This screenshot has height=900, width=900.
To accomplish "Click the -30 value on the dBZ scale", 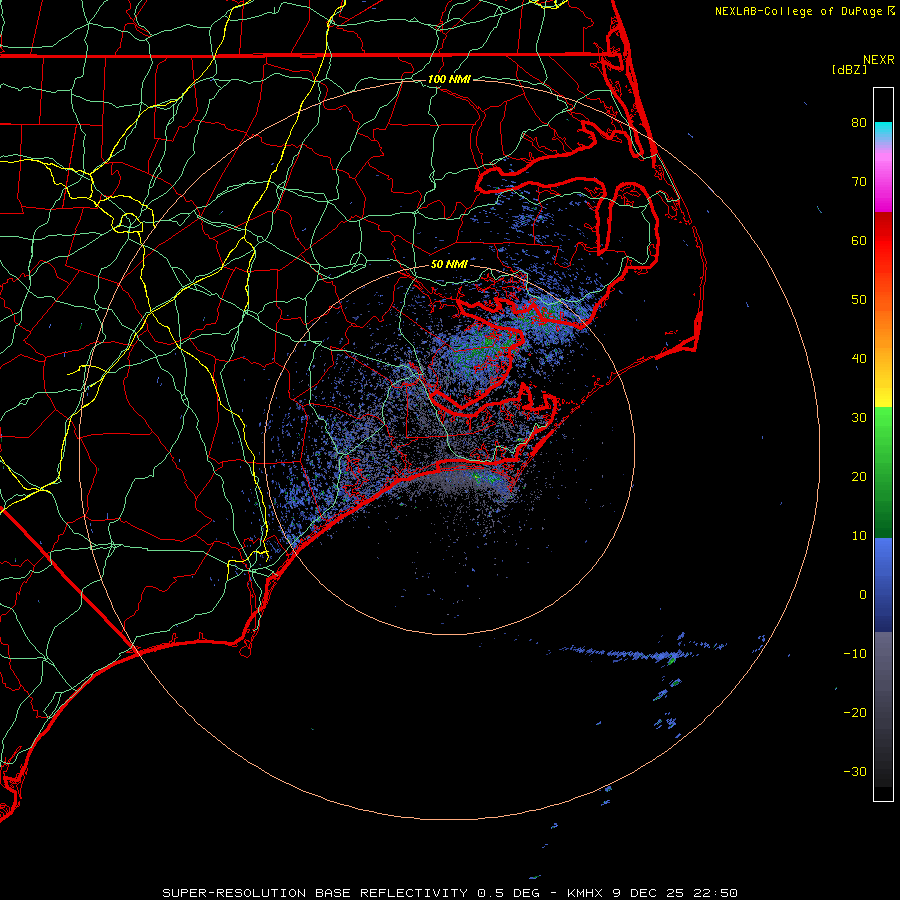I will pos(855,771).
